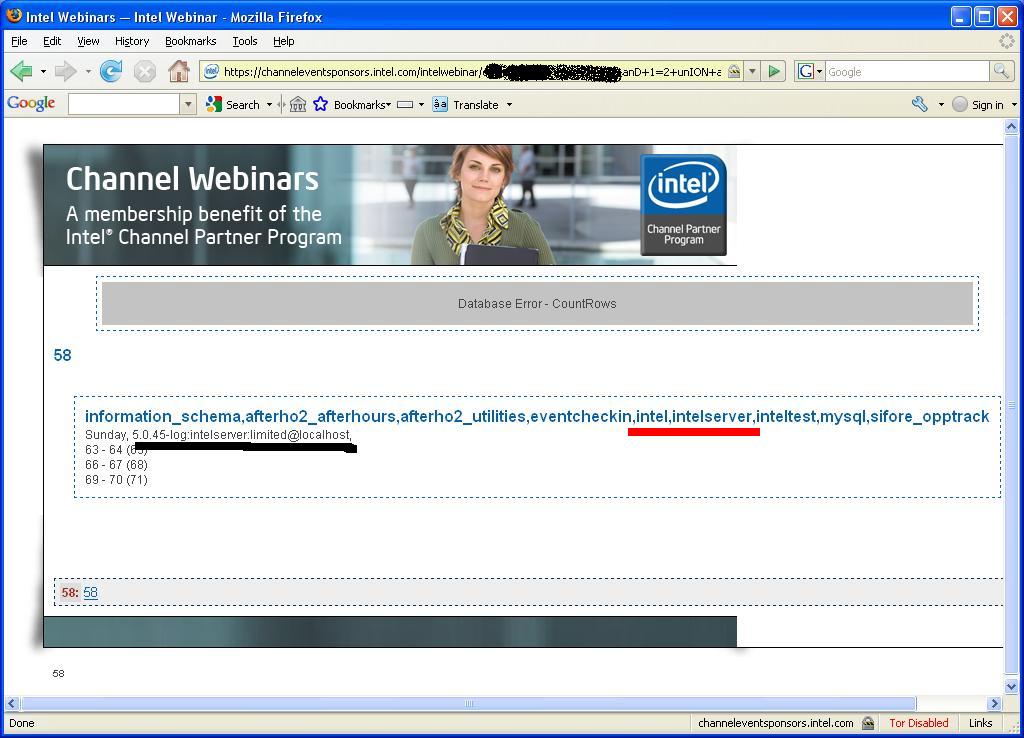Click the status bar padlock icon

tap(868, 723)
